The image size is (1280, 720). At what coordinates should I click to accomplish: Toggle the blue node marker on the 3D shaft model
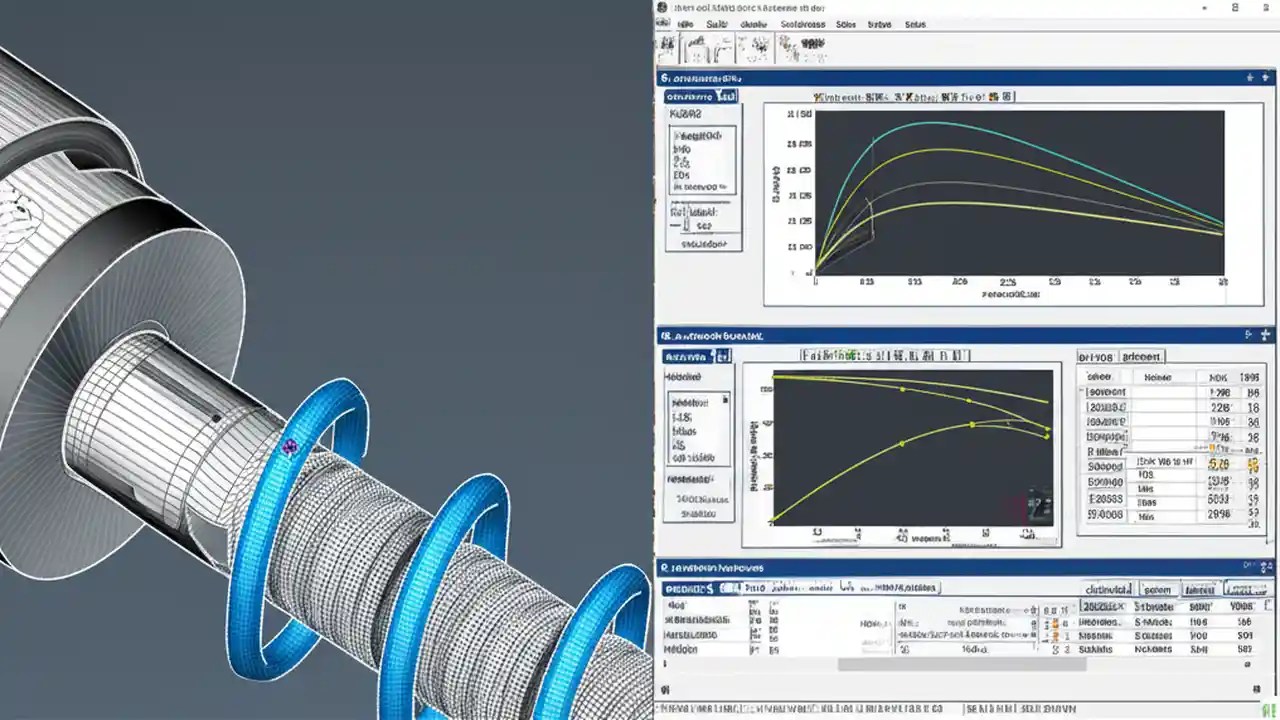289,446
